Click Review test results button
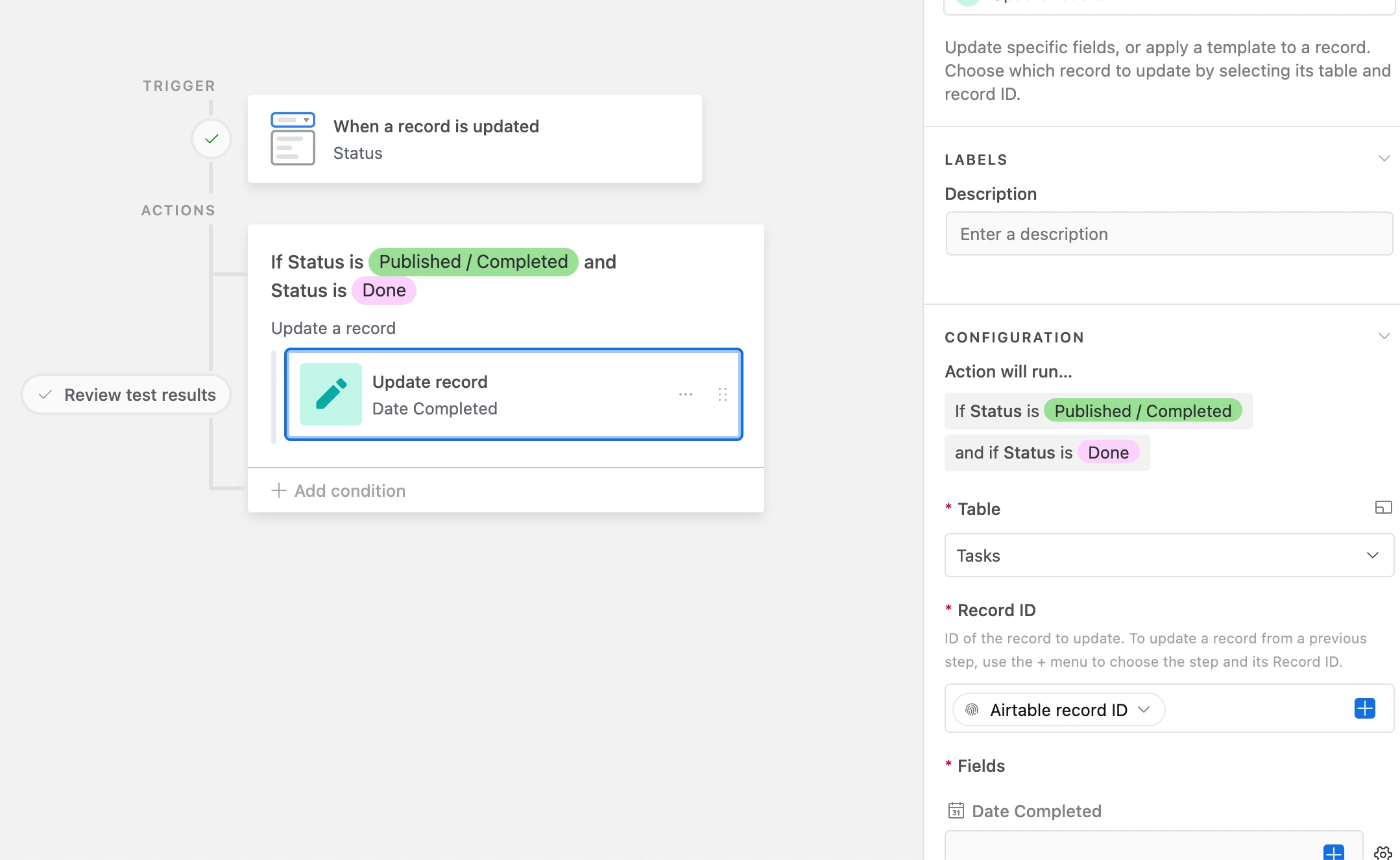This screenshot has width=1400, height=860. tap(127, 394)
